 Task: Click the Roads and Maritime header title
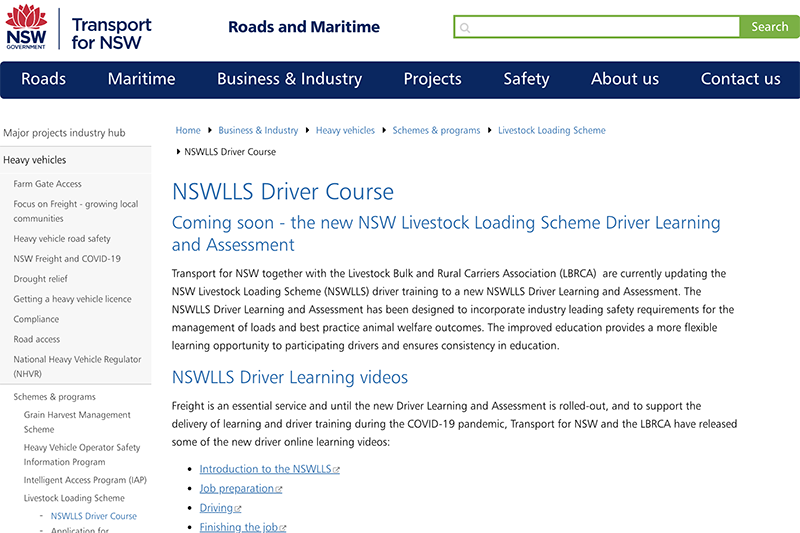pyautogui.click(x=304, y=27)
